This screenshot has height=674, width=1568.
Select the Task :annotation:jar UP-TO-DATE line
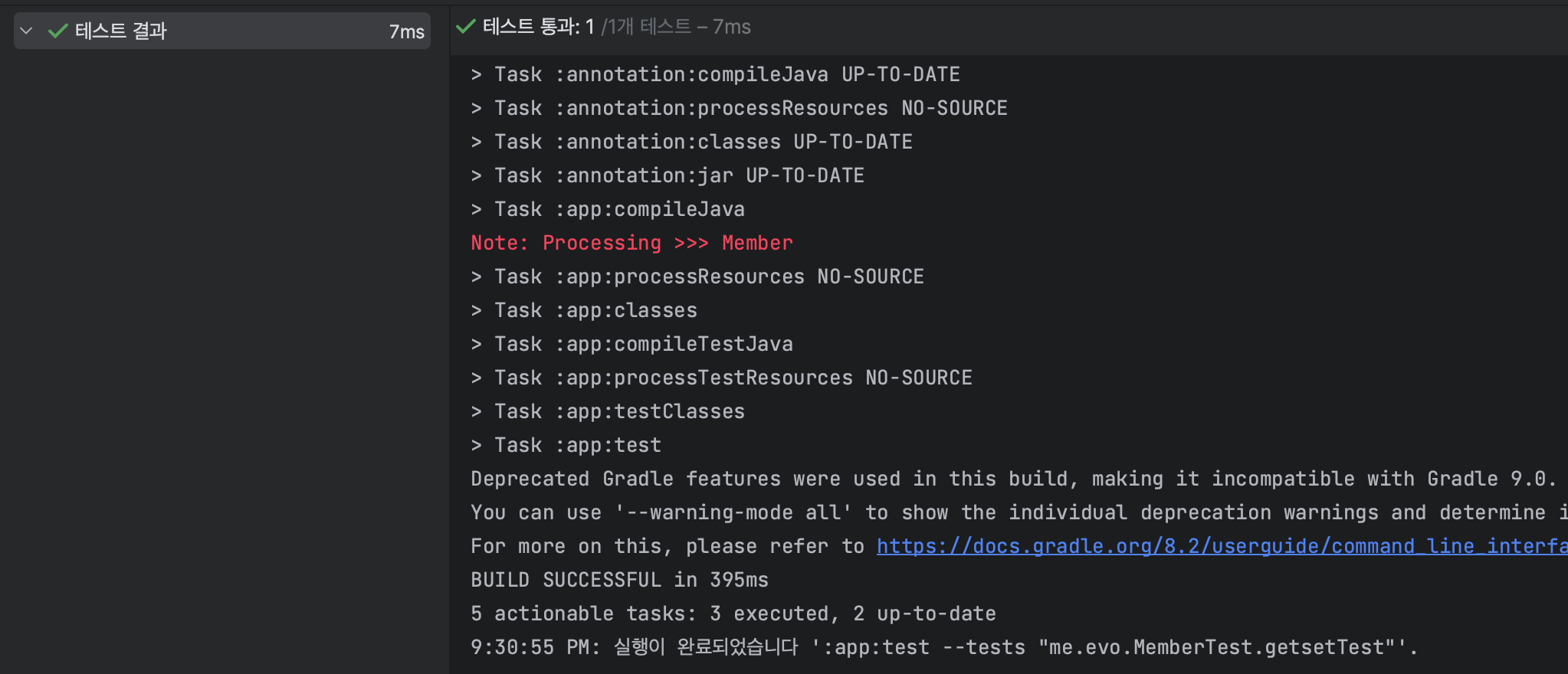click(x=668, y=175)
